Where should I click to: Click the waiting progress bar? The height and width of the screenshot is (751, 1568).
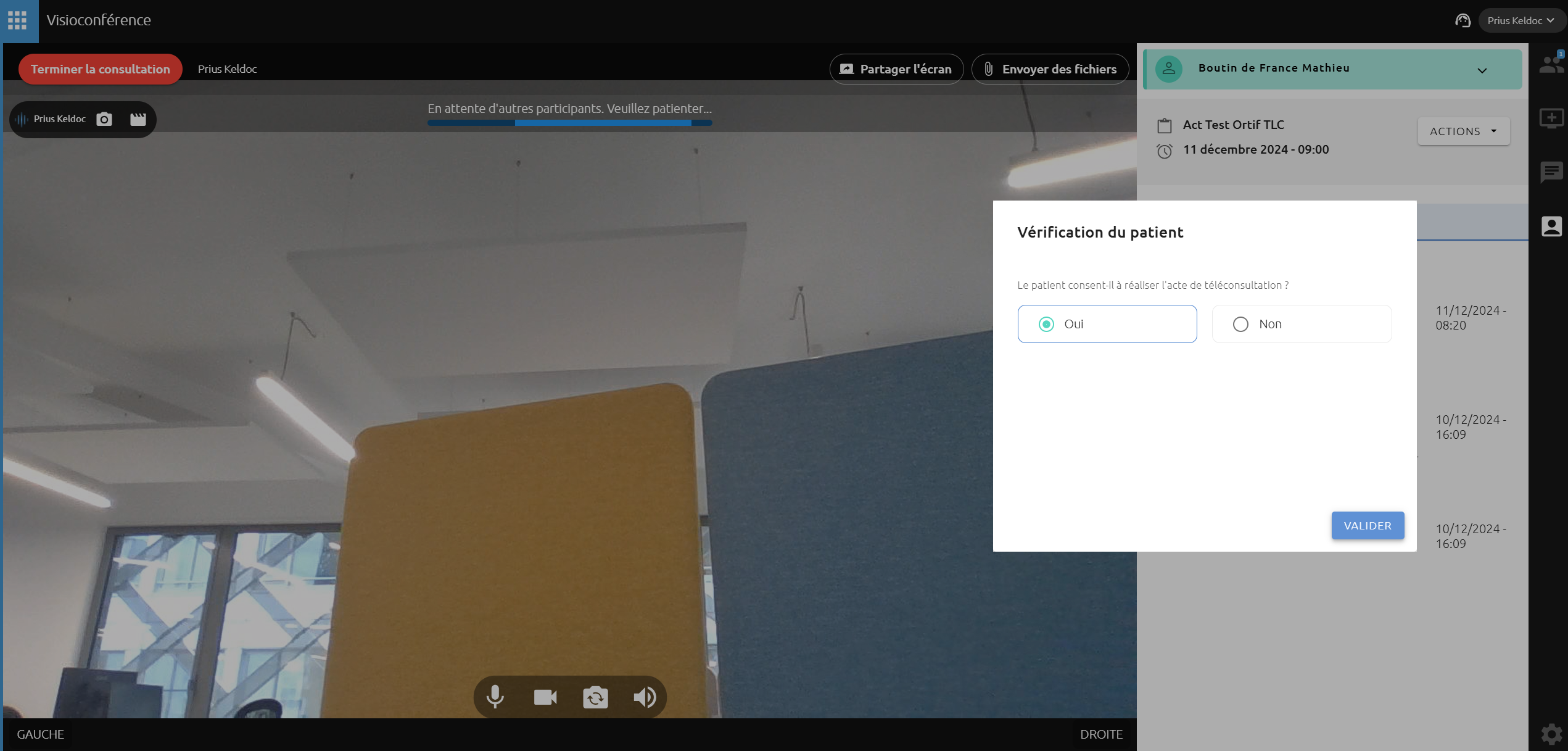click(569, 123)
